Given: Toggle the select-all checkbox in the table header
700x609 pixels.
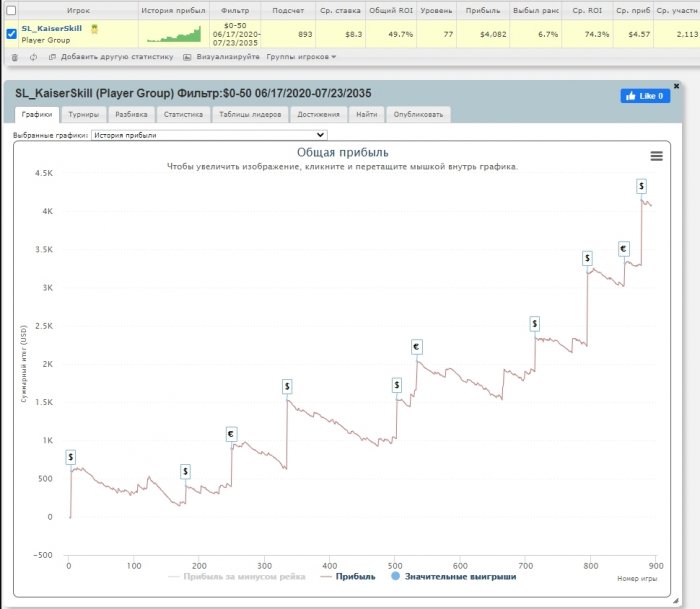Looking at the screenshot, I should coord(11,10).
